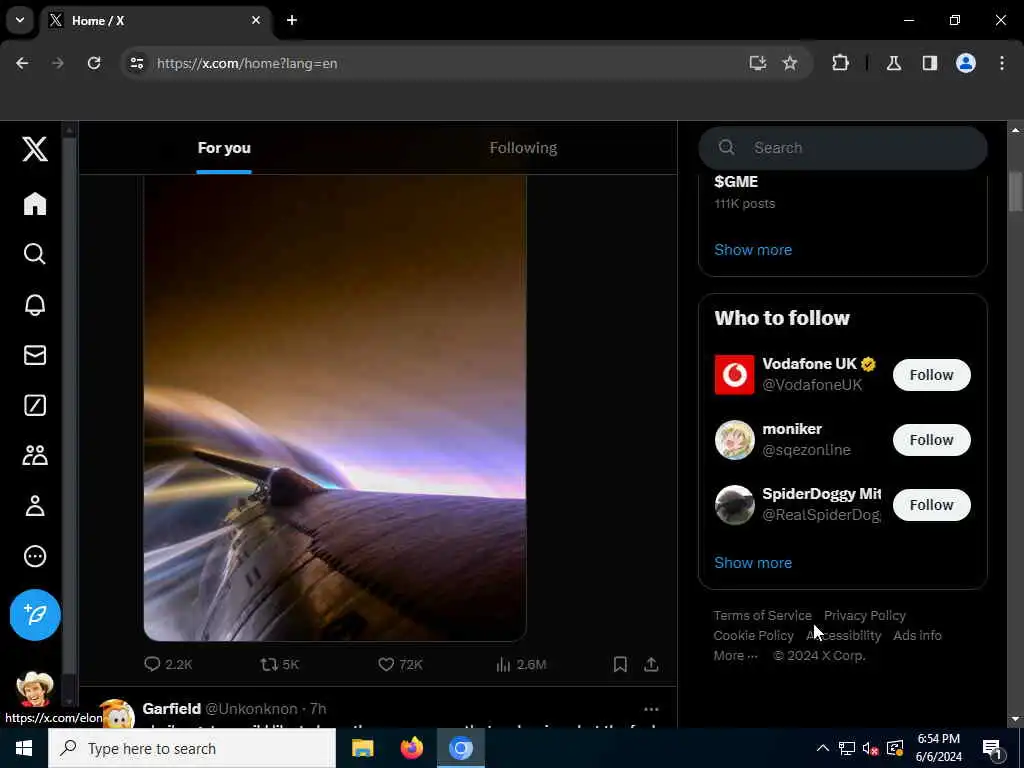Open Windows Start menu

click(24, 748)
